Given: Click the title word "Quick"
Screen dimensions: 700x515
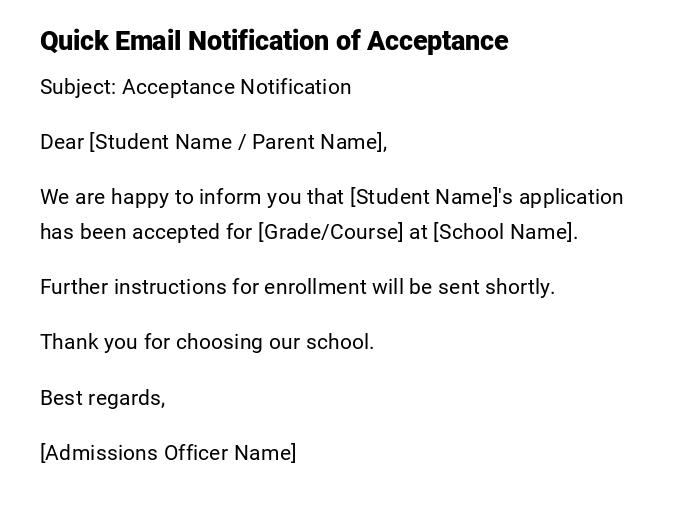Looking at the screenshot, I should click(x=75, y=41).
